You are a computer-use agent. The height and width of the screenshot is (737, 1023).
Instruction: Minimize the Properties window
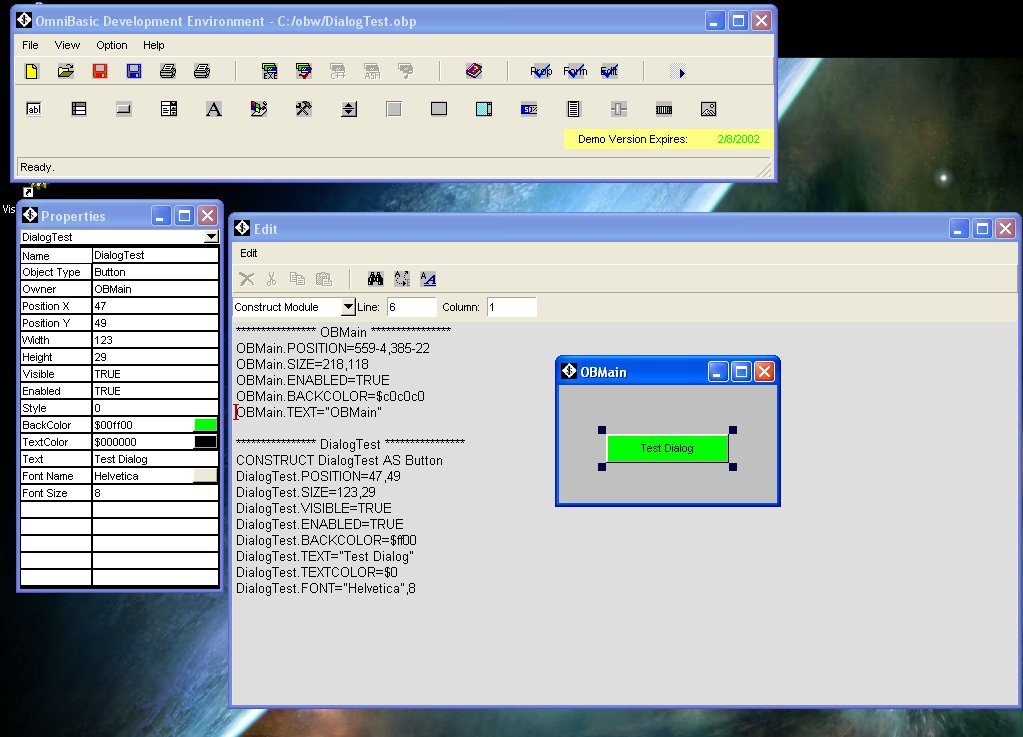click(x=161, y=215)
